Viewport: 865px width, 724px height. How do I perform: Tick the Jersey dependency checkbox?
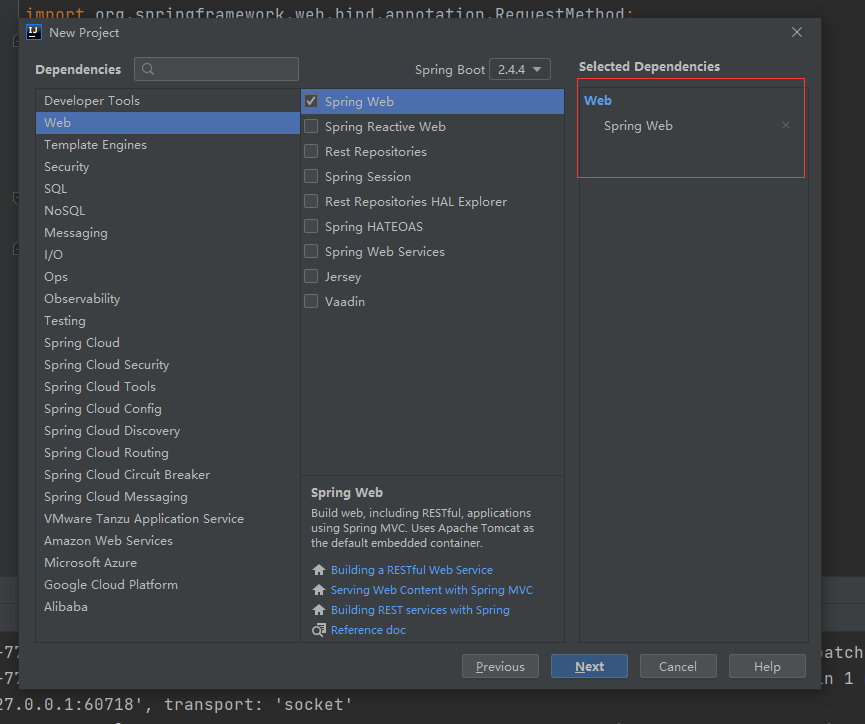coord(311,276)
